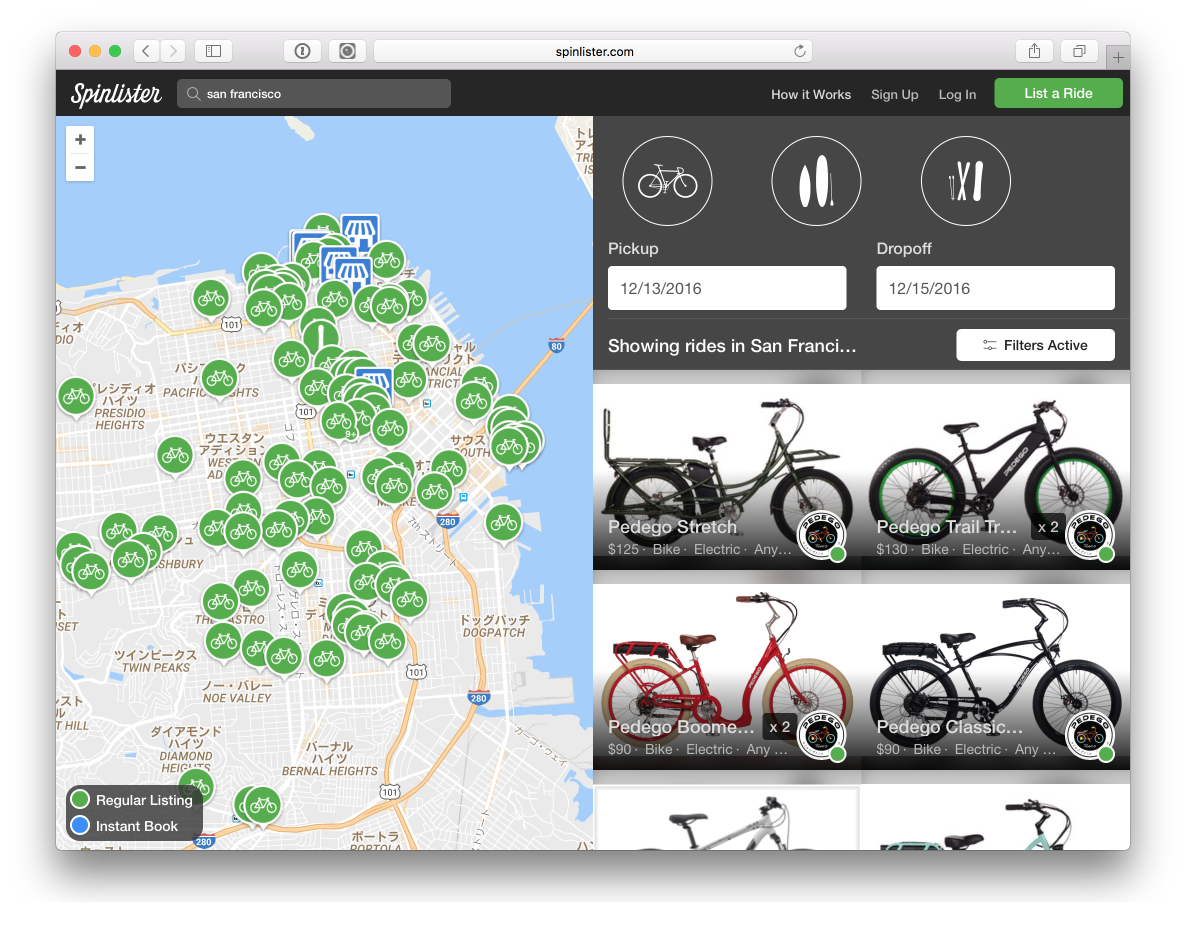Open the Pickup date picker
1186x930 pixels.
tap(727, 288)
